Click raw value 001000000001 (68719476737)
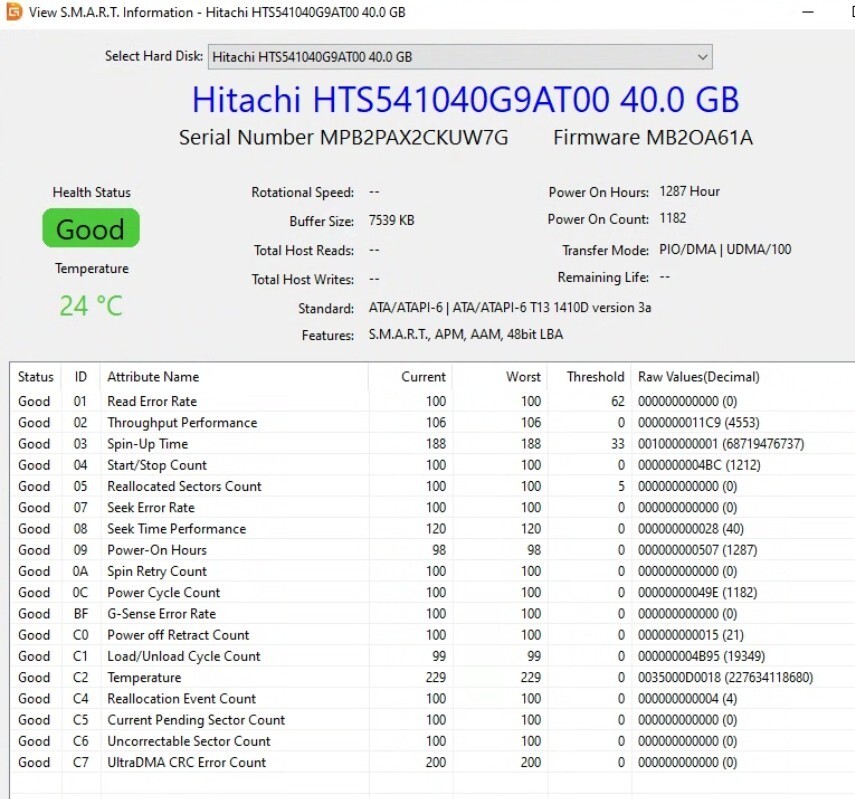The height and width of the screenshot is (799, 855). [x=721, y=444]
